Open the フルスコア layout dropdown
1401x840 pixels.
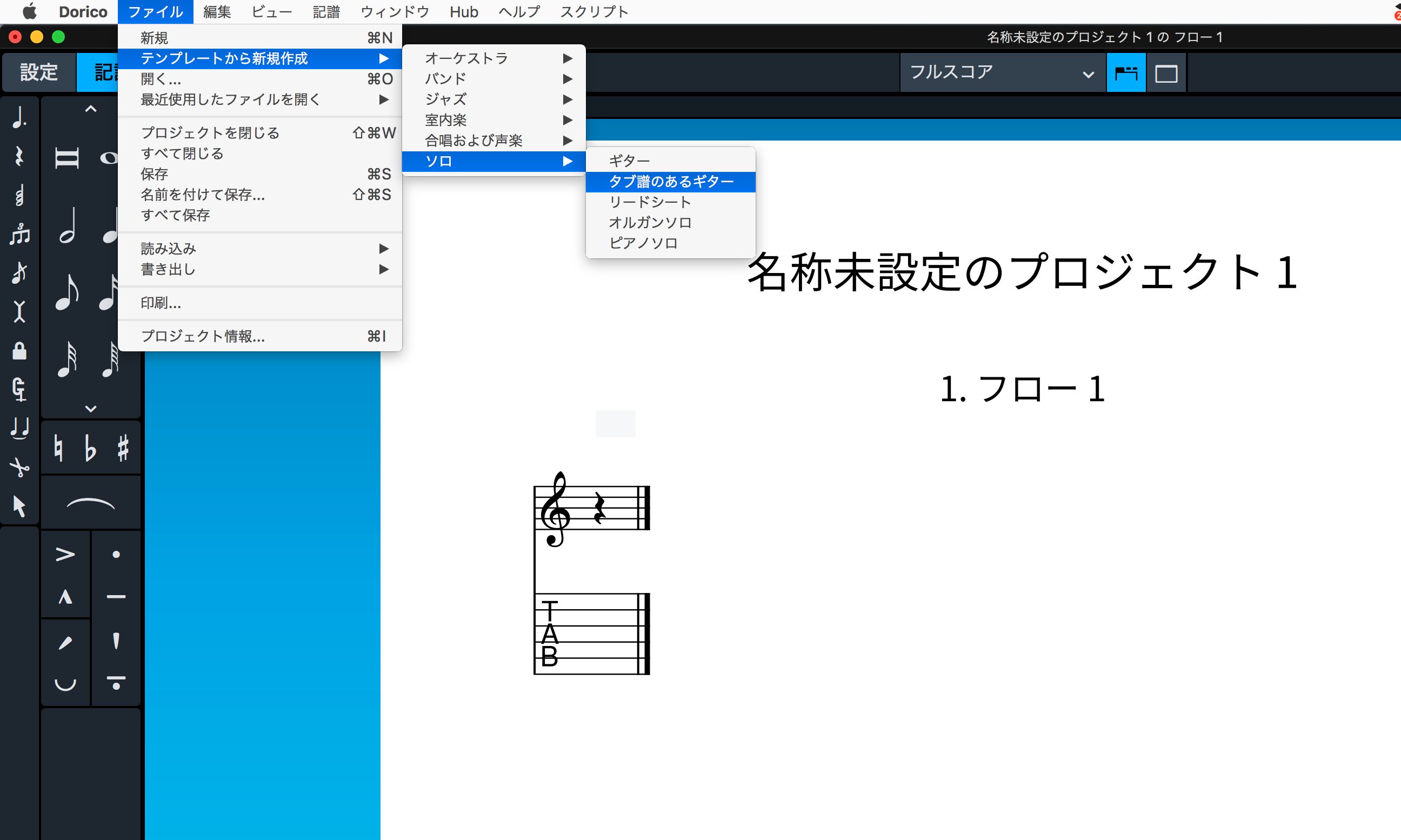[1003, 73]
